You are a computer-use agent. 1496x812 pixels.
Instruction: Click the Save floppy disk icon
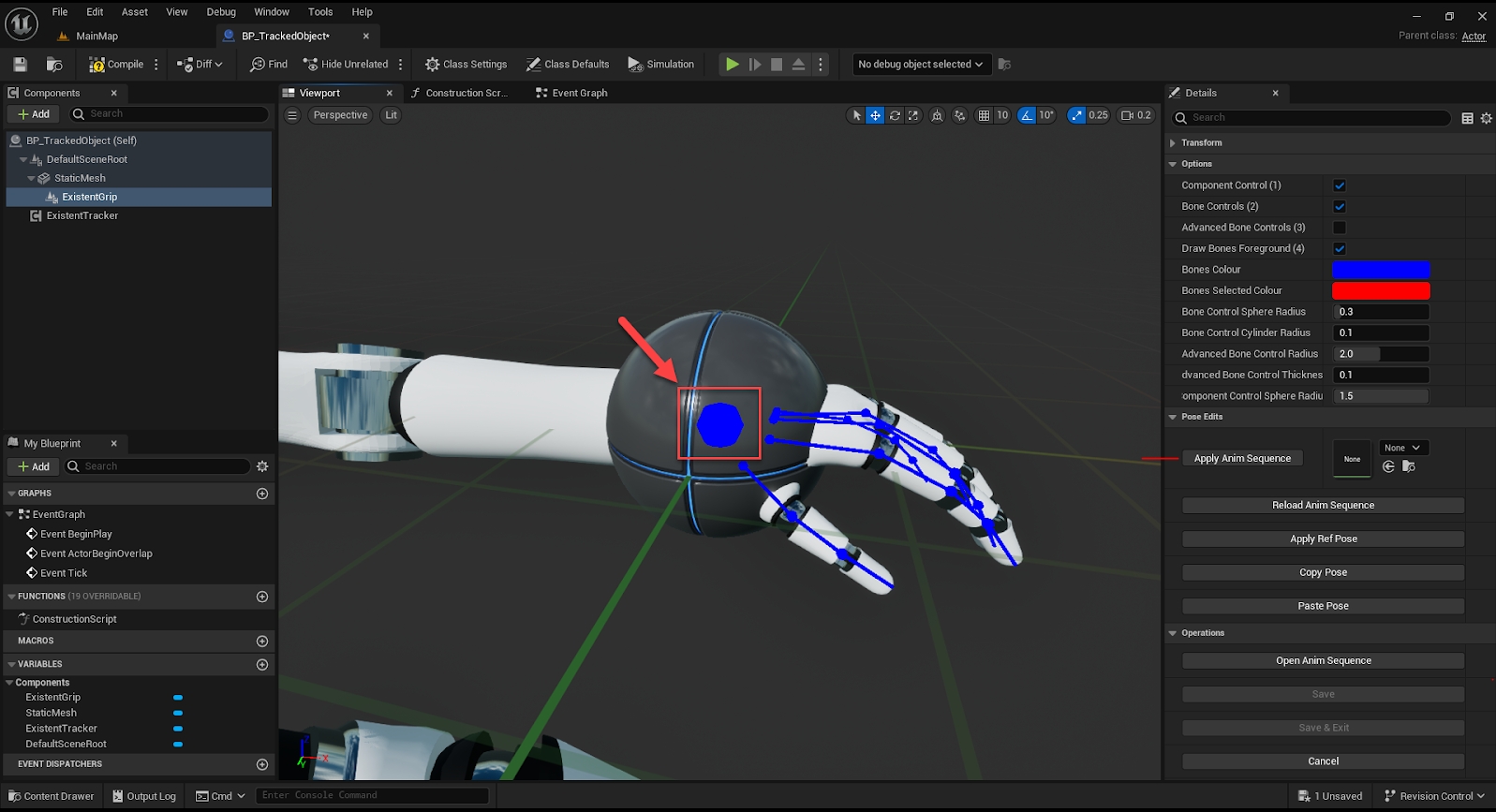(x=20, y=65)
